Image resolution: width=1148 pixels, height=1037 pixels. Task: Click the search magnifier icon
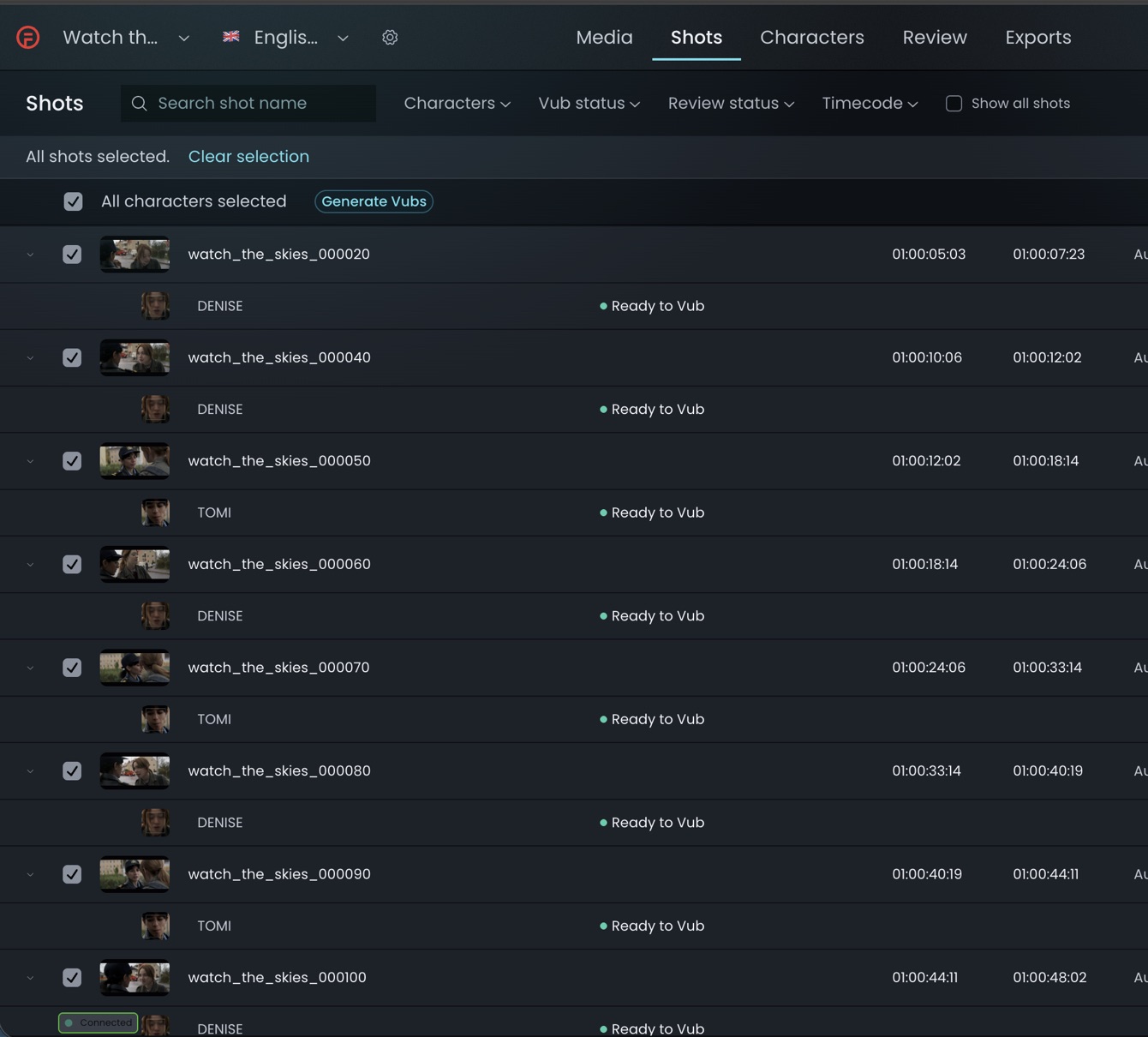(x=139, y=104)
